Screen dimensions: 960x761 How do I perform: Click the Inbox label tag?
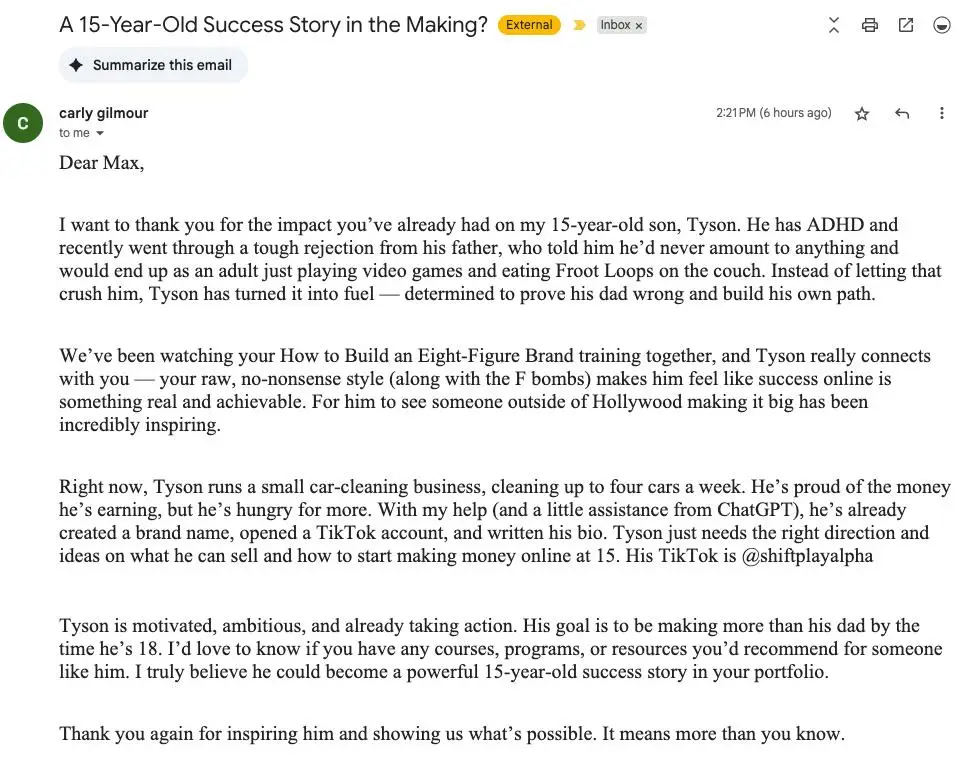(x=615, y=25)
